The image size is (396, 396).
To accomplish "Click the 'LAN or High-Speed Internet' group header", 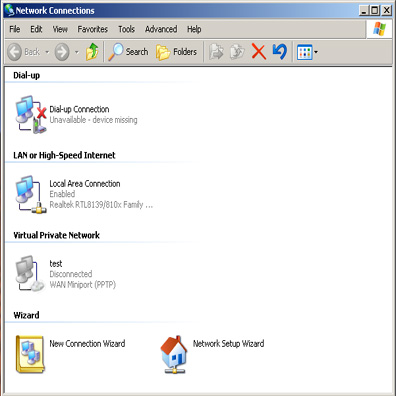I will pyautogui.click(x=64, y=155).
